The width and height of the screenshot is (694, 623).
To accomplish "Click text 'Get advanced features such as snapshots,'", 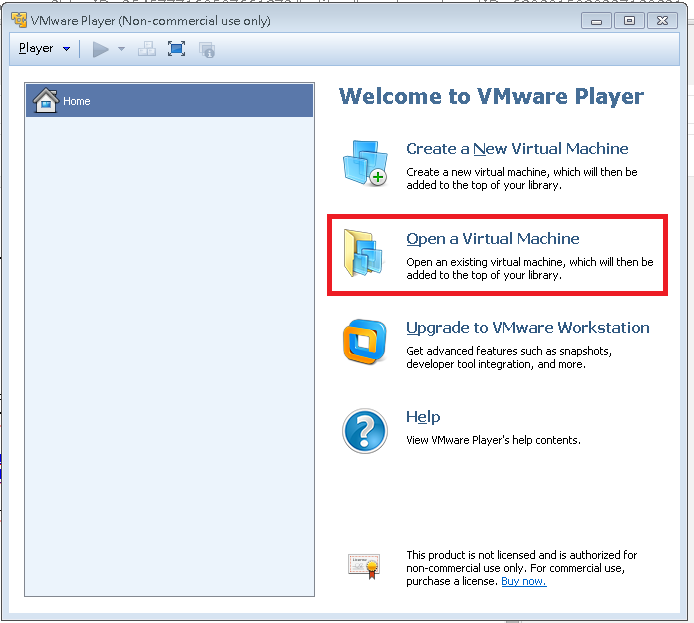I will [509, 351].
